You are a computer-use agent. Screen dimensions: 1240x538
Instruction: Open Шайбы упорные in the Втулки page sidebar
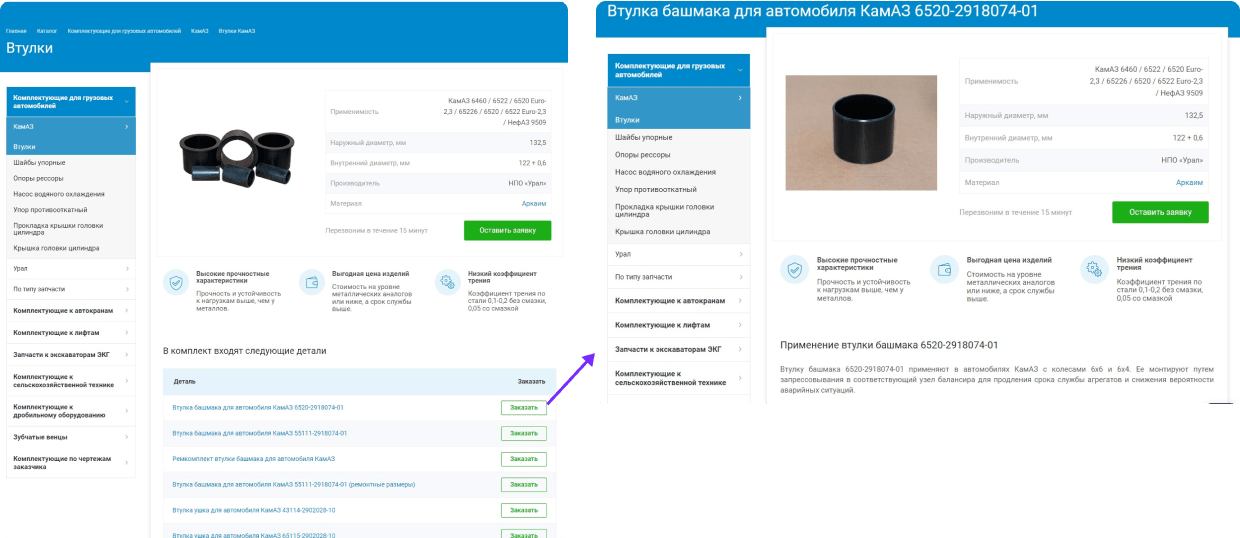[40, 162]
